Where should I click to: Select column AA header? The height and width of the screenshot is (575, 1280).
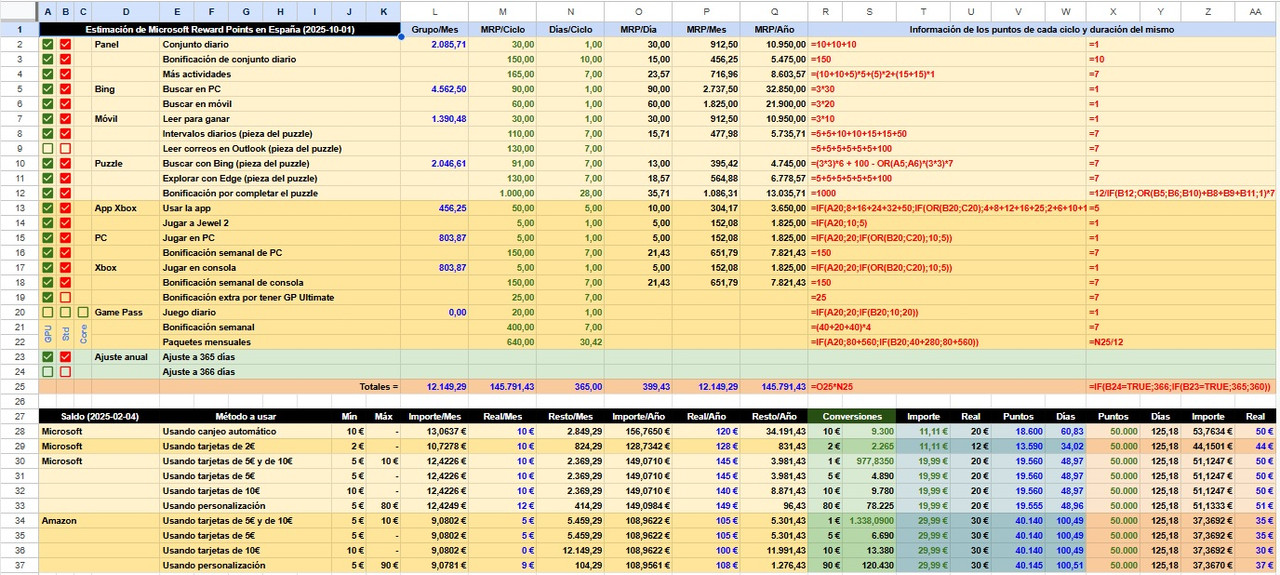[x=1254, y=11]
